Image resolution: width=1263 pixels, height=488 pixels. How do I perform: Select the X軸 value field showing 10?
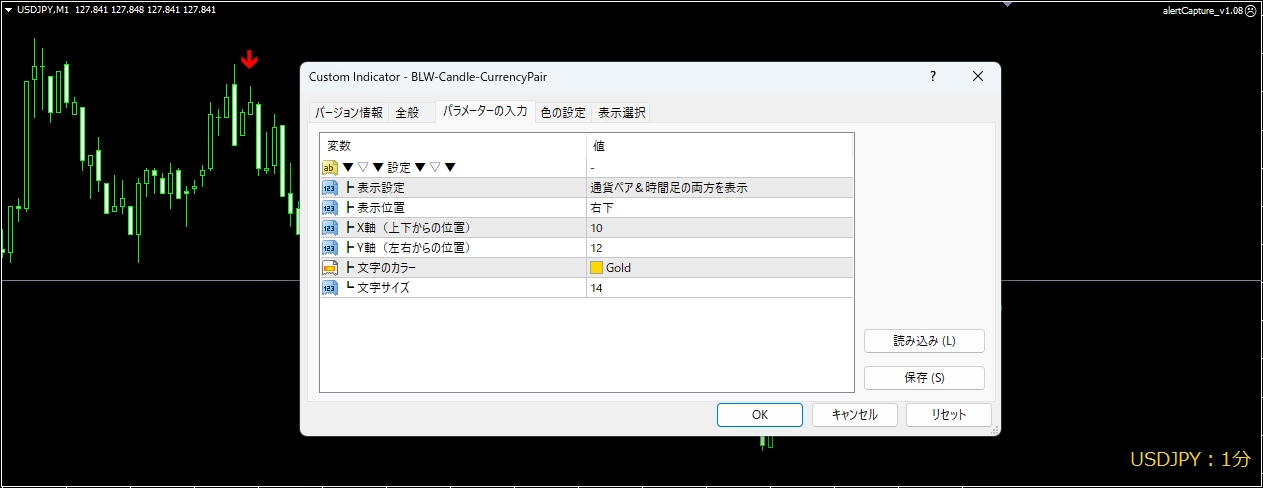(719, 228)
